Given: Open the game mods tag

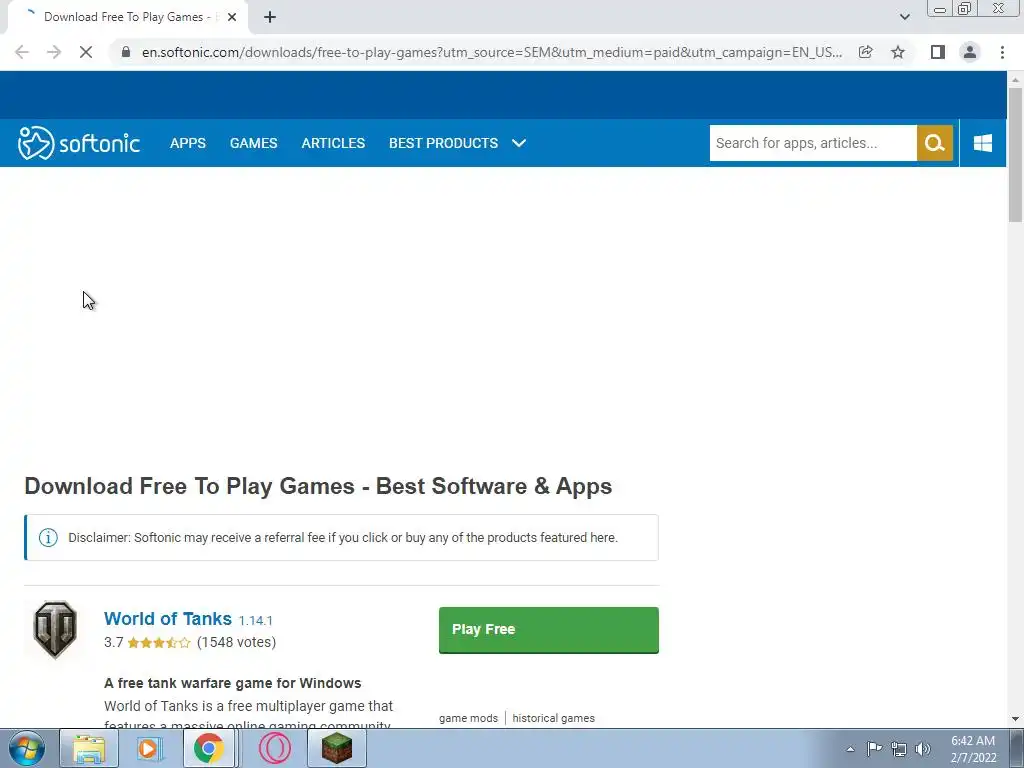Looking at the screenshot, I should [468, 718].
